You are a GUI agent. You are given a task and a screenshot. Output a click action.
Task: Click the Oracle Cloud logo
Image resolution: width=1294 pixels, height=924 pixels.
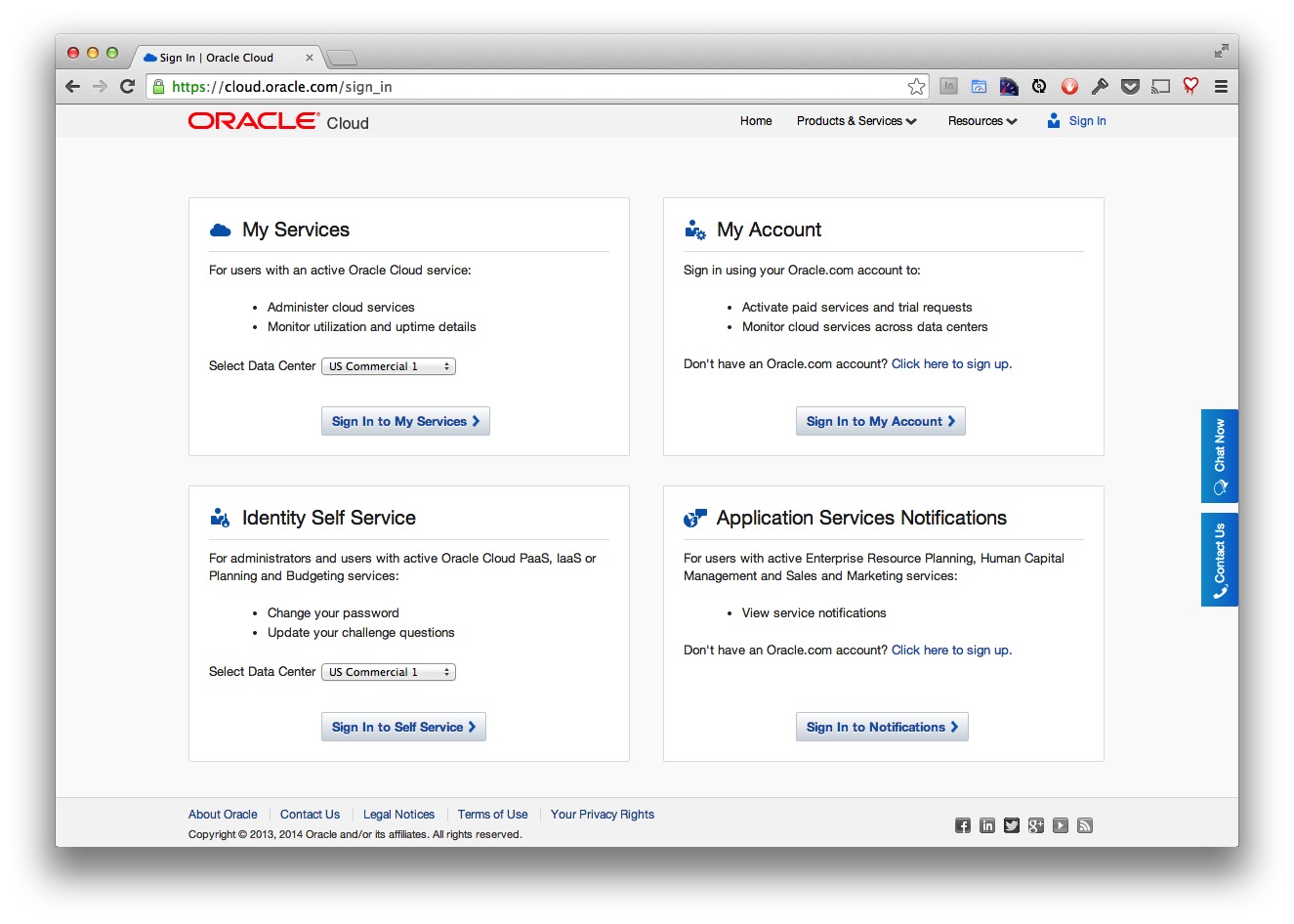[x=278, y=121]
